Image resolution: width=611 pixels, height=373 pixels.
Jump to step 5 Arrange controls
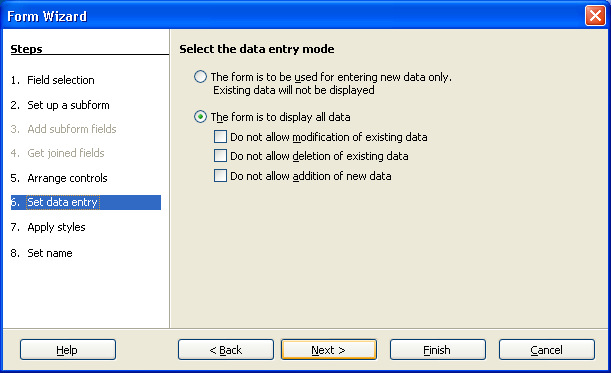click(59, 178)
